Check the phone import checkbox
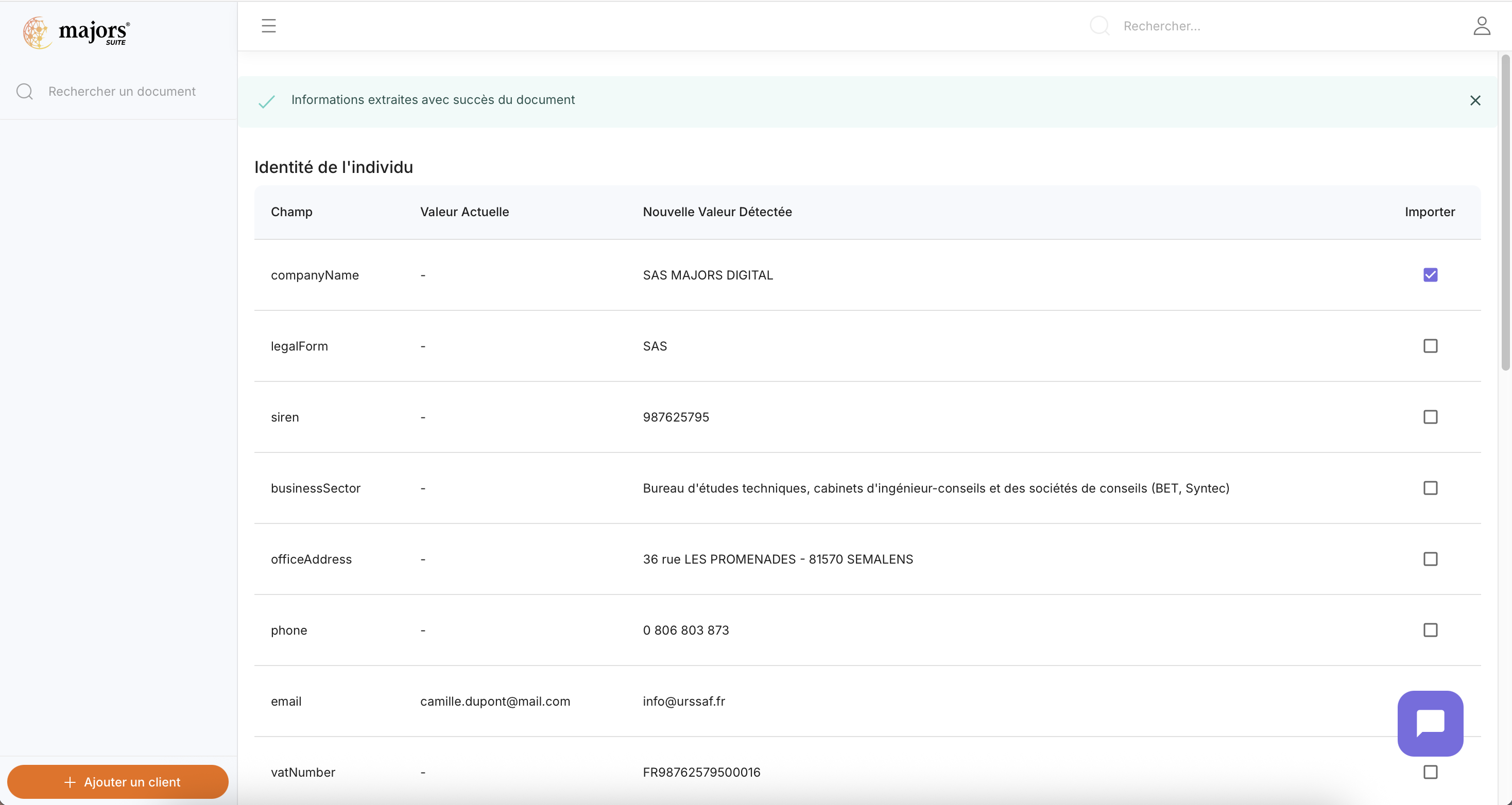Screen dimensions: 1512x805 (1430, 629)
